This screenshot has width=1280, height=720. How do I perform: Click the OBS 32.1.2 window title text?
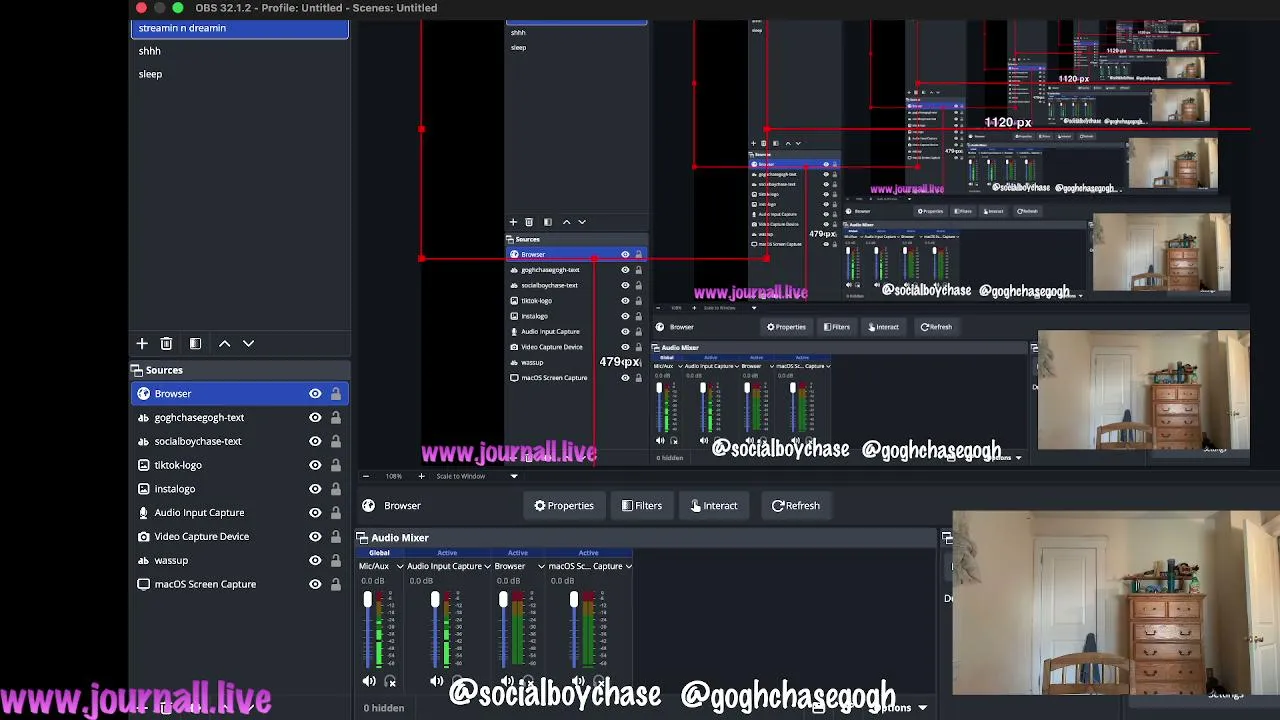coord(316,8)
